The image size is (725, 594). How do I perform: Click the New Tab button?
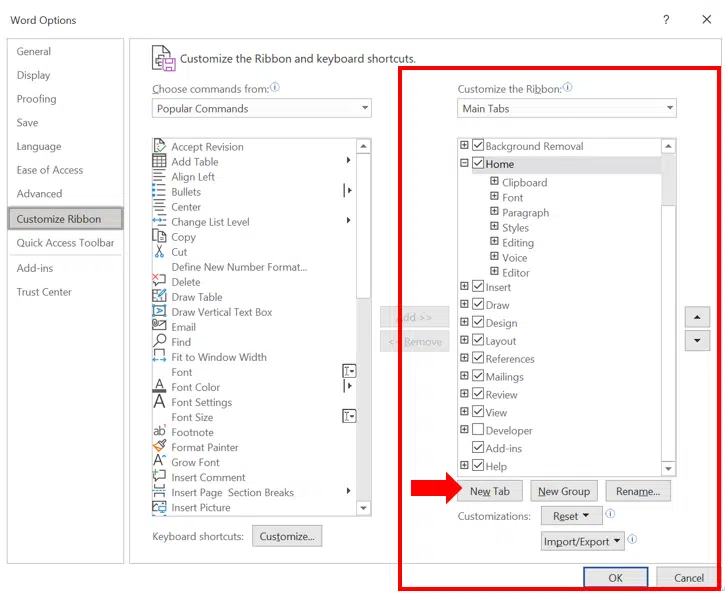pyautogui.click(x=490, y=491)
